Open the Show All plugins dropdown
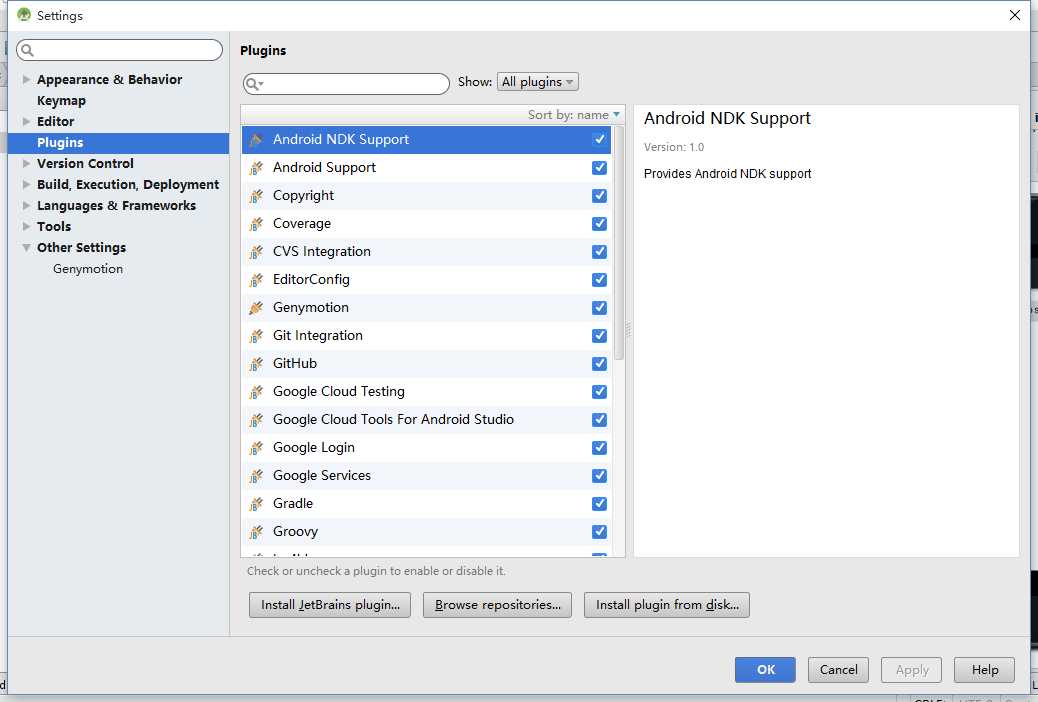 click(x=538, y=81)
